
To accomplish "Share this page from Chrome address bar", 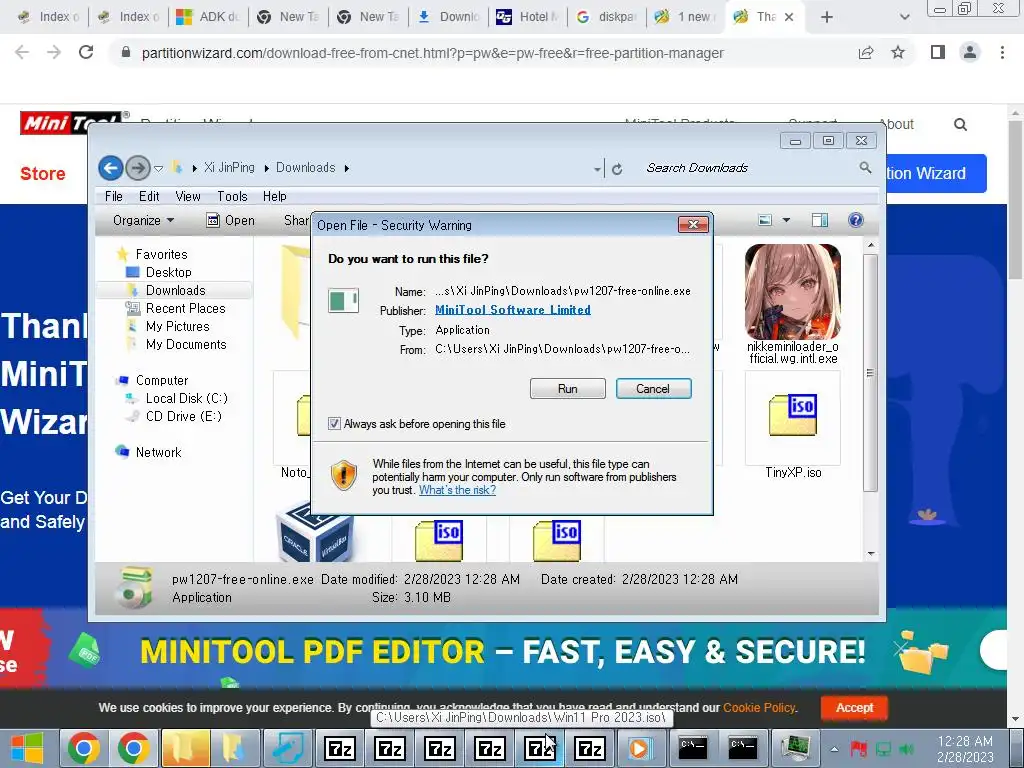I will [866, 53].
